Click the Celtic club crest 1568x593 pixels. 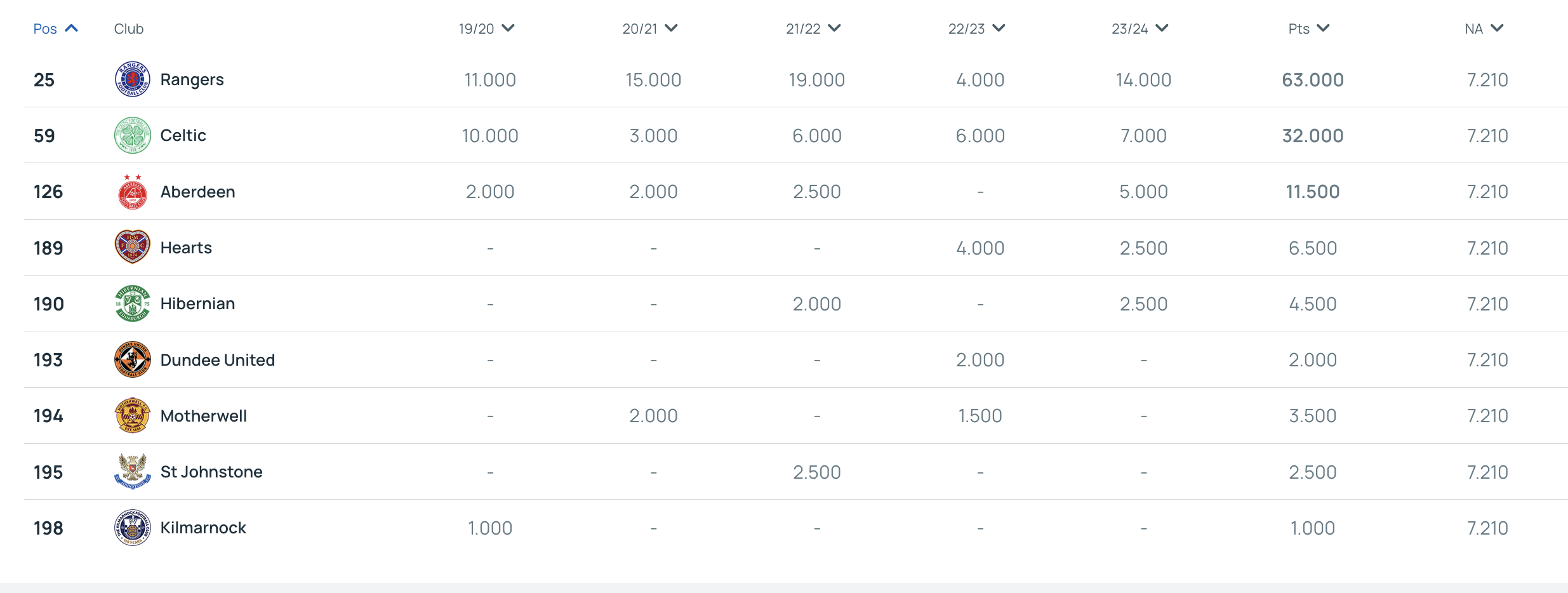pyautogui.click(x=132, y=135)
